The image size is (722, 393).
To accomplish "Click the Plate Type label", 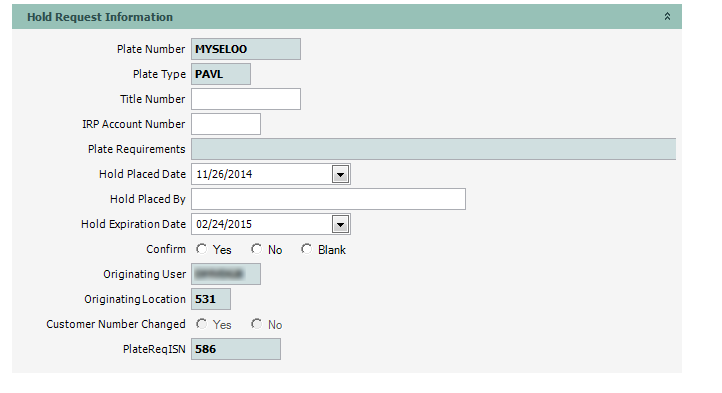I will coord(159,74).
